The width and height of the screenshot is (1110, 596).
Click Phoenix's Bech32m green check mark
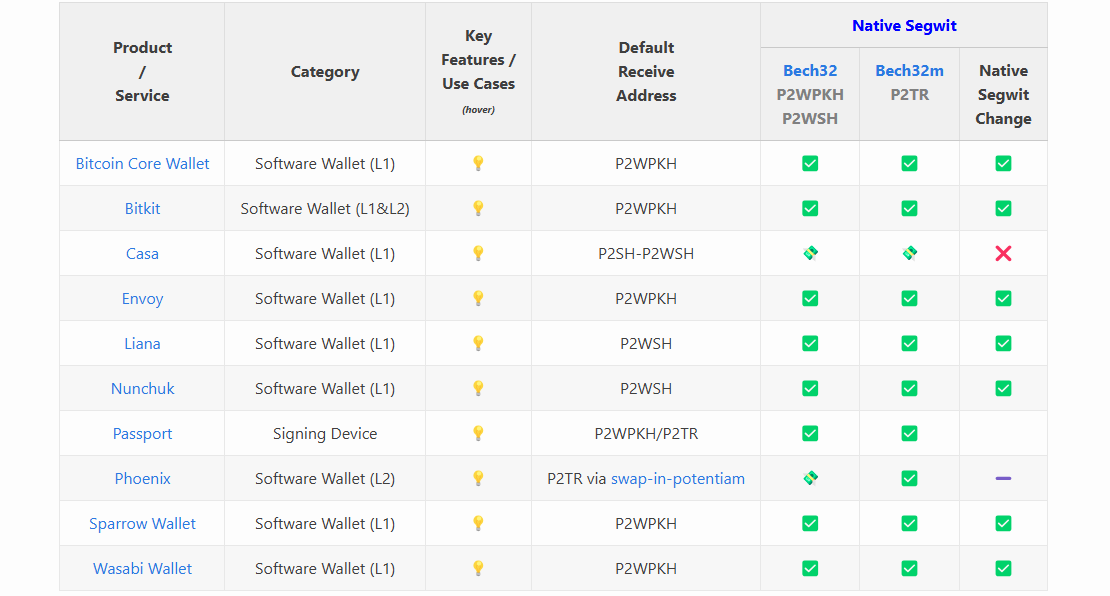tap(910, 478)
